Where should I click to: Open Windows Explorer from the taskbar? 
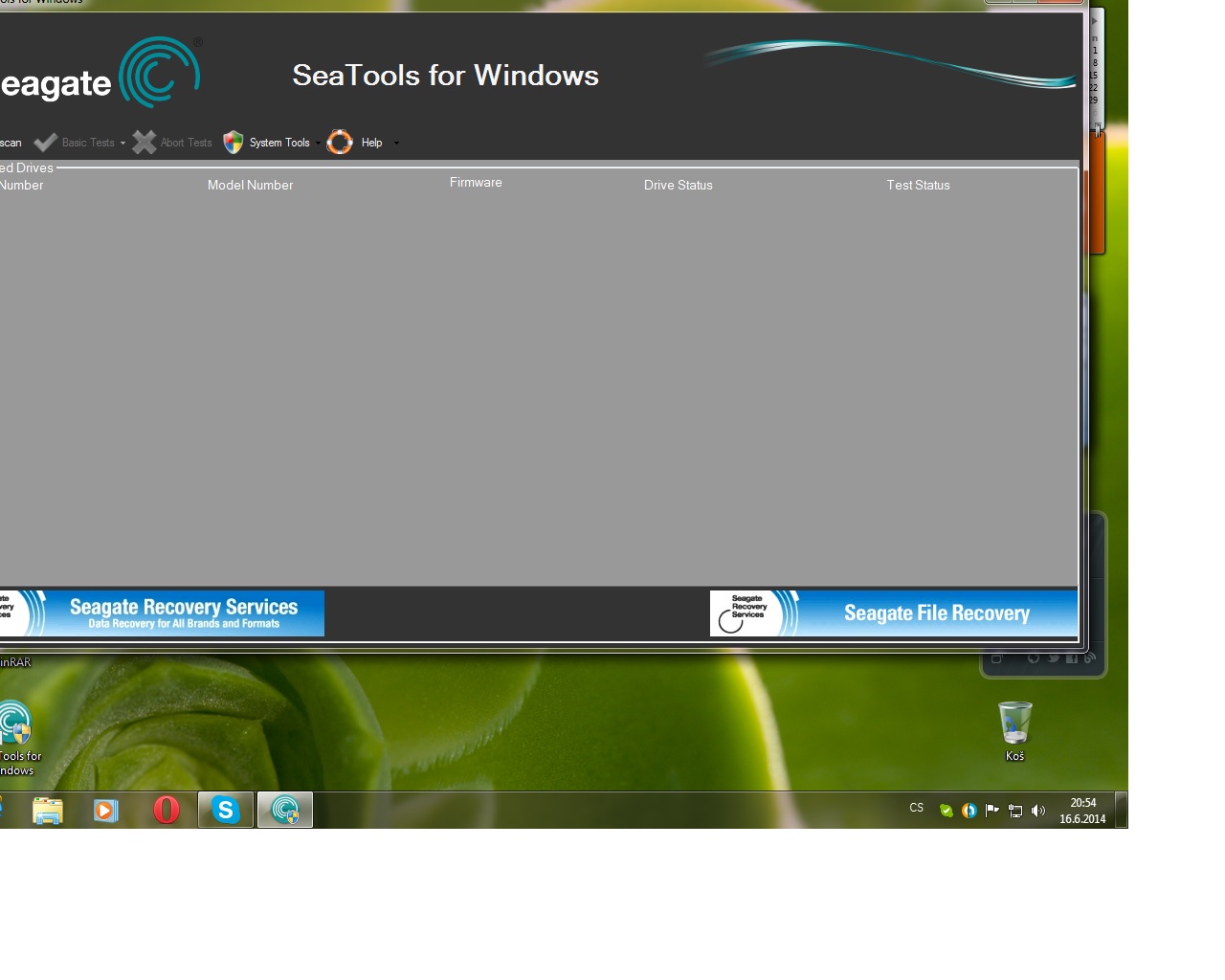click(x=47, y=810)
